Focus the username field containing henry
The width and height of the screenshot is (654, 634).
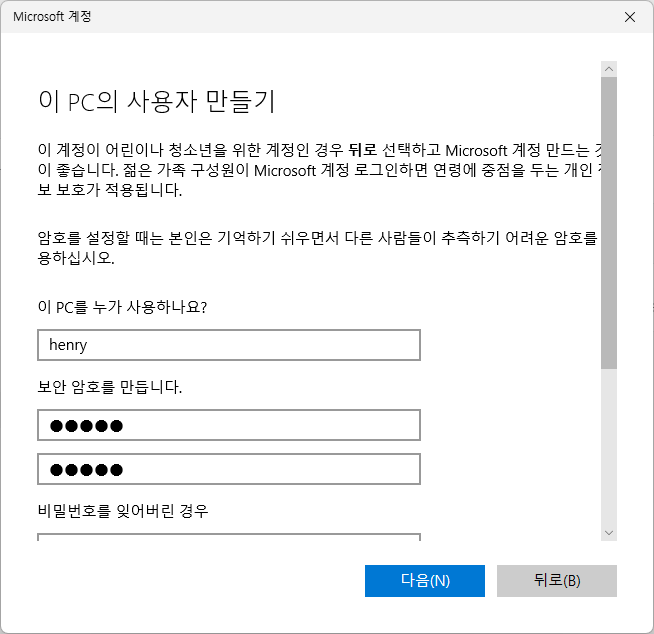[229, 345]
